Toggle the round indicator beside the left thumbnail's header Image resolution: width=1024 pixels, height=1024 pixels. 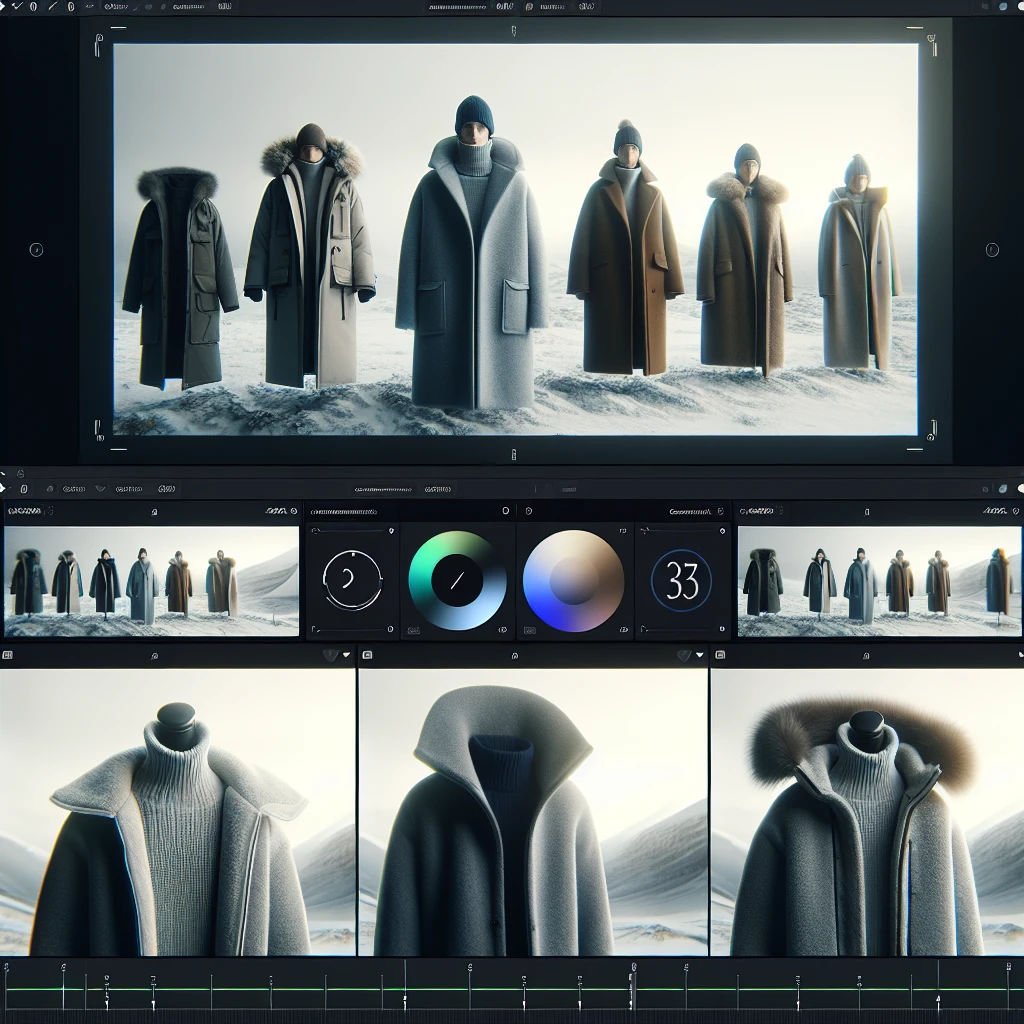294,511
